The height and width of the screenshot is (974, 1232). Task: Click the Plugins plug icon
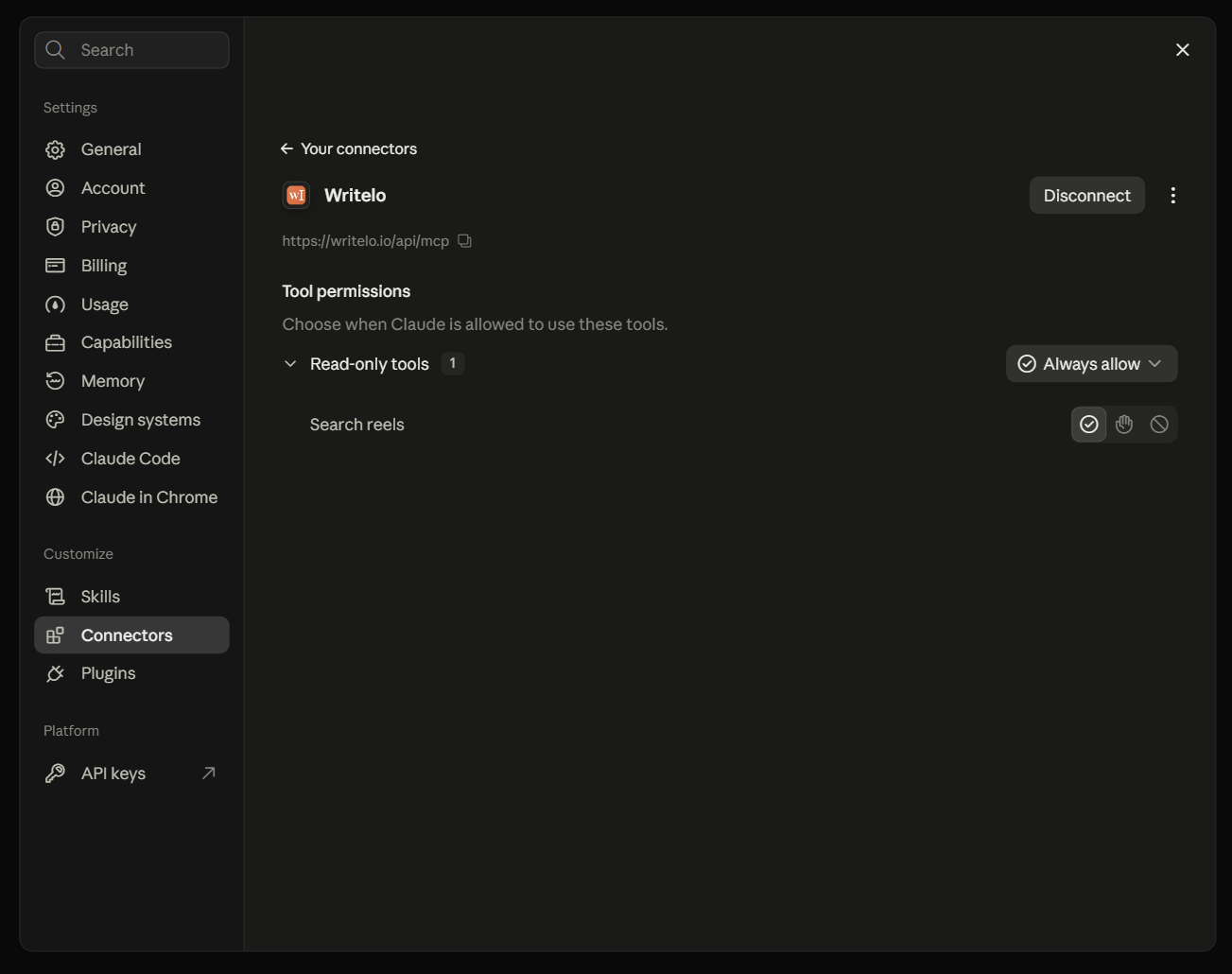tap(56, 673)
